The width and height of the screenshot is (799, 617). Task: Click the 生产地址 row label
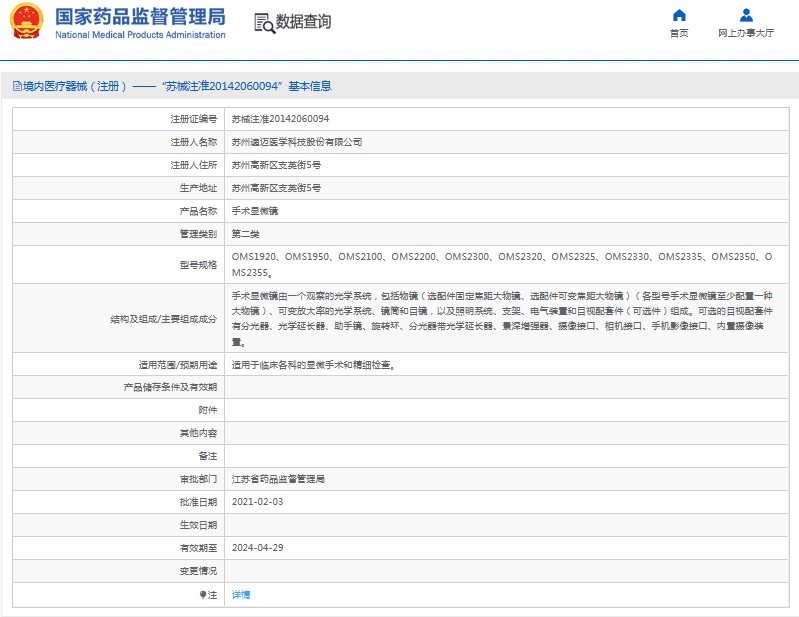[198, 188]
